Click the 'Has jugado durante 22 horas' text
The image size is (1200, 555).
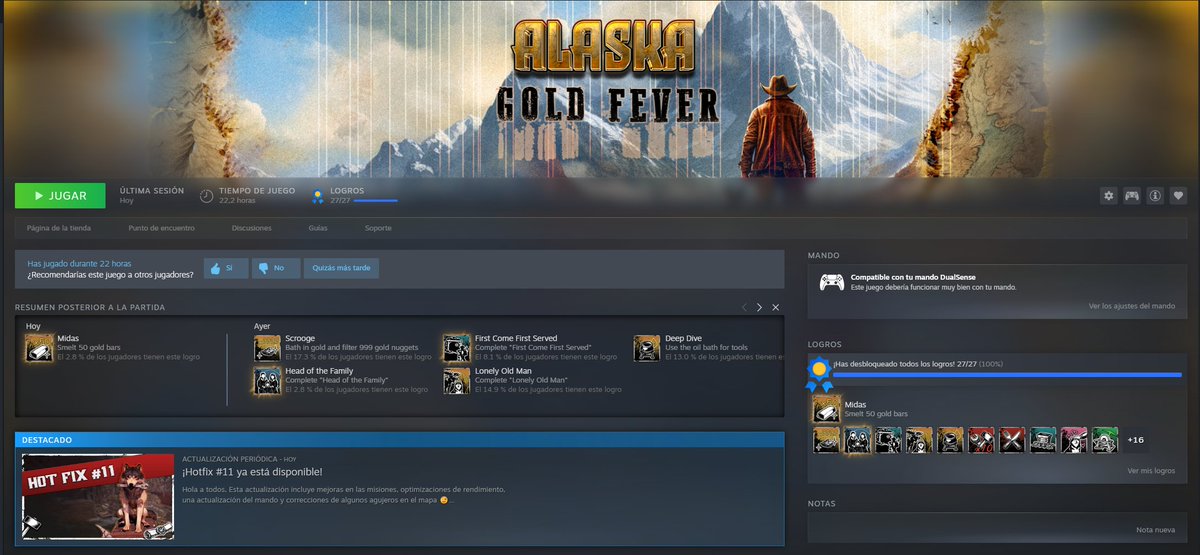pyautogui.click(x=79, y=263)
